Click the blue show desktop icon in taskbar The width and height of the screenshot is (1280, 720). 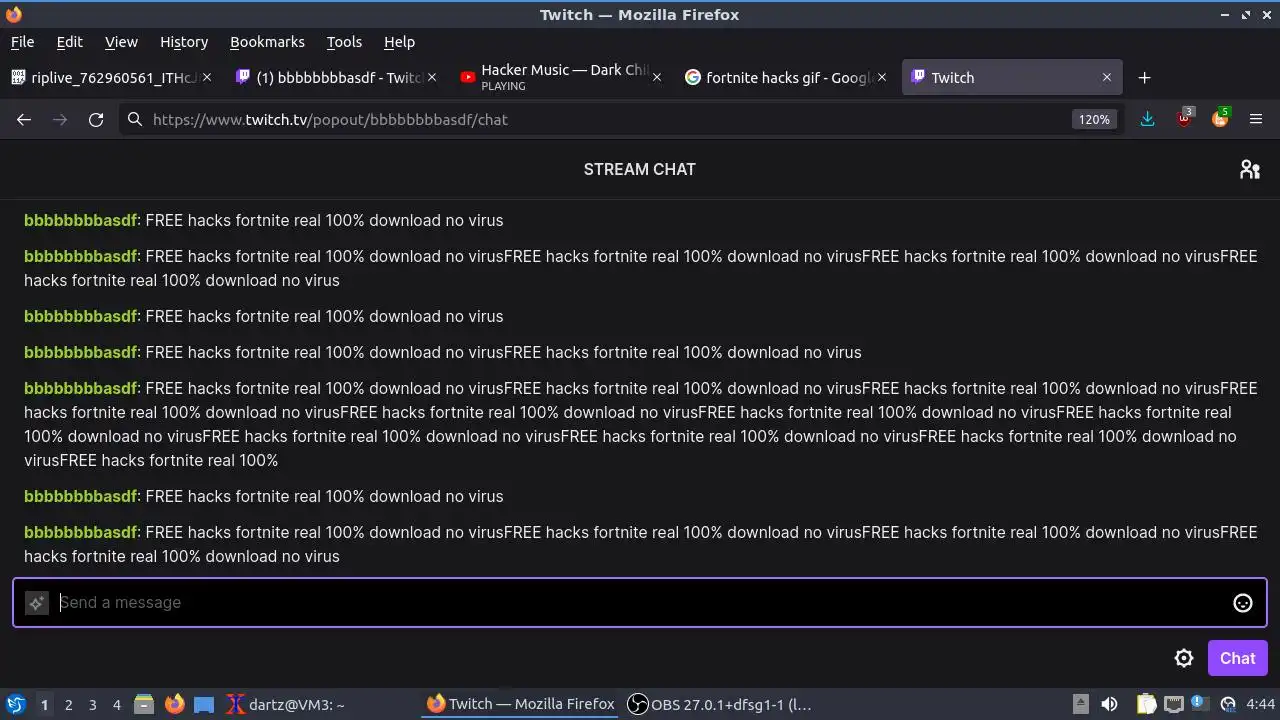204,704
